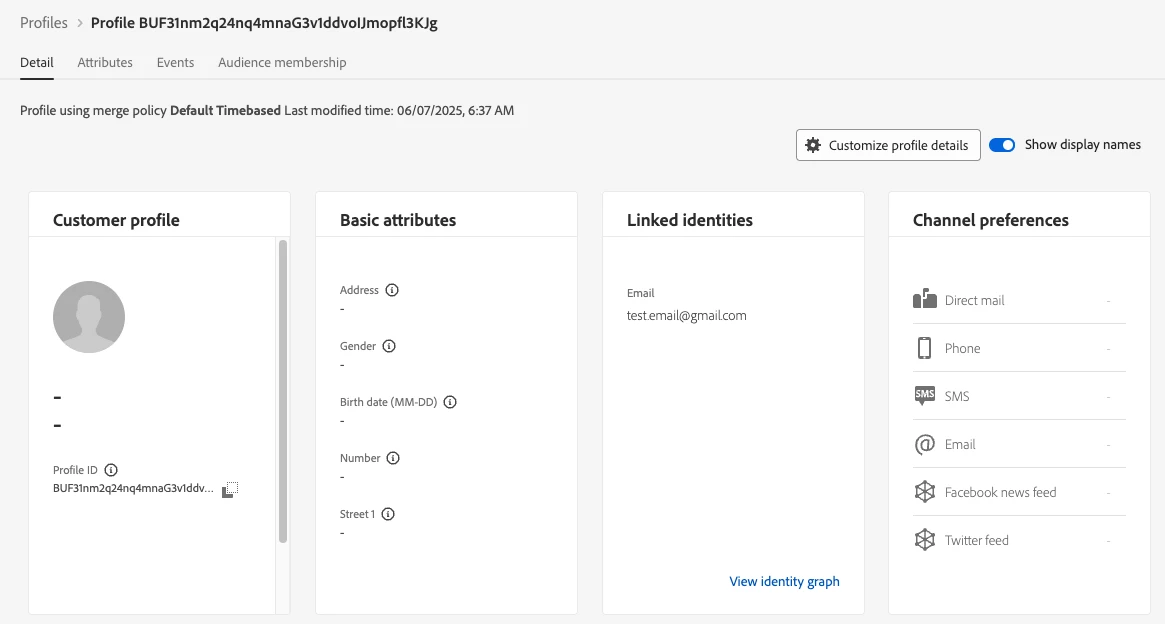Open the View identity graph link
Image resolution: width=1165 pixels, height=624 pixels.
click(784, 581)
